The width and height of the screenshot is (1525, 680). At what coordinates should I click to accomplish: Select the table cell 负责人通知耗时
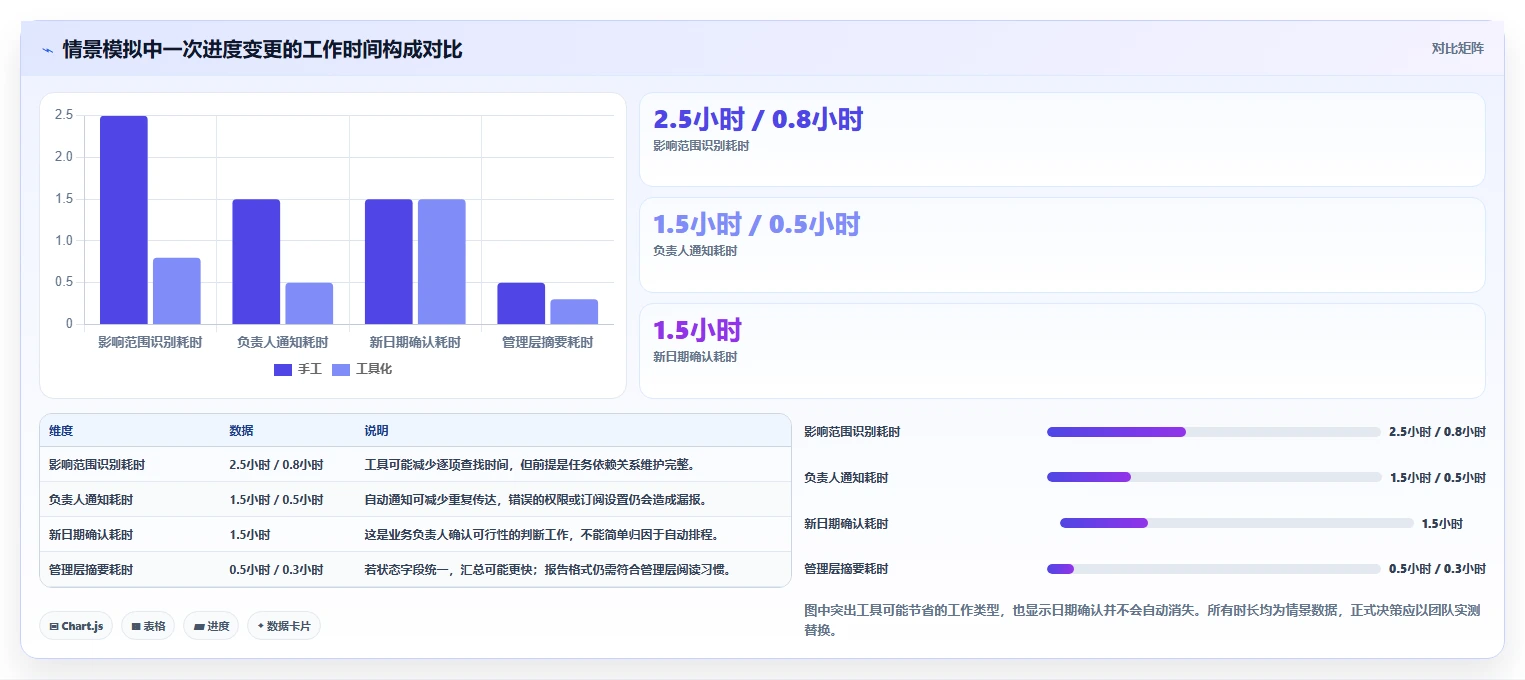(x=91, y=500)
